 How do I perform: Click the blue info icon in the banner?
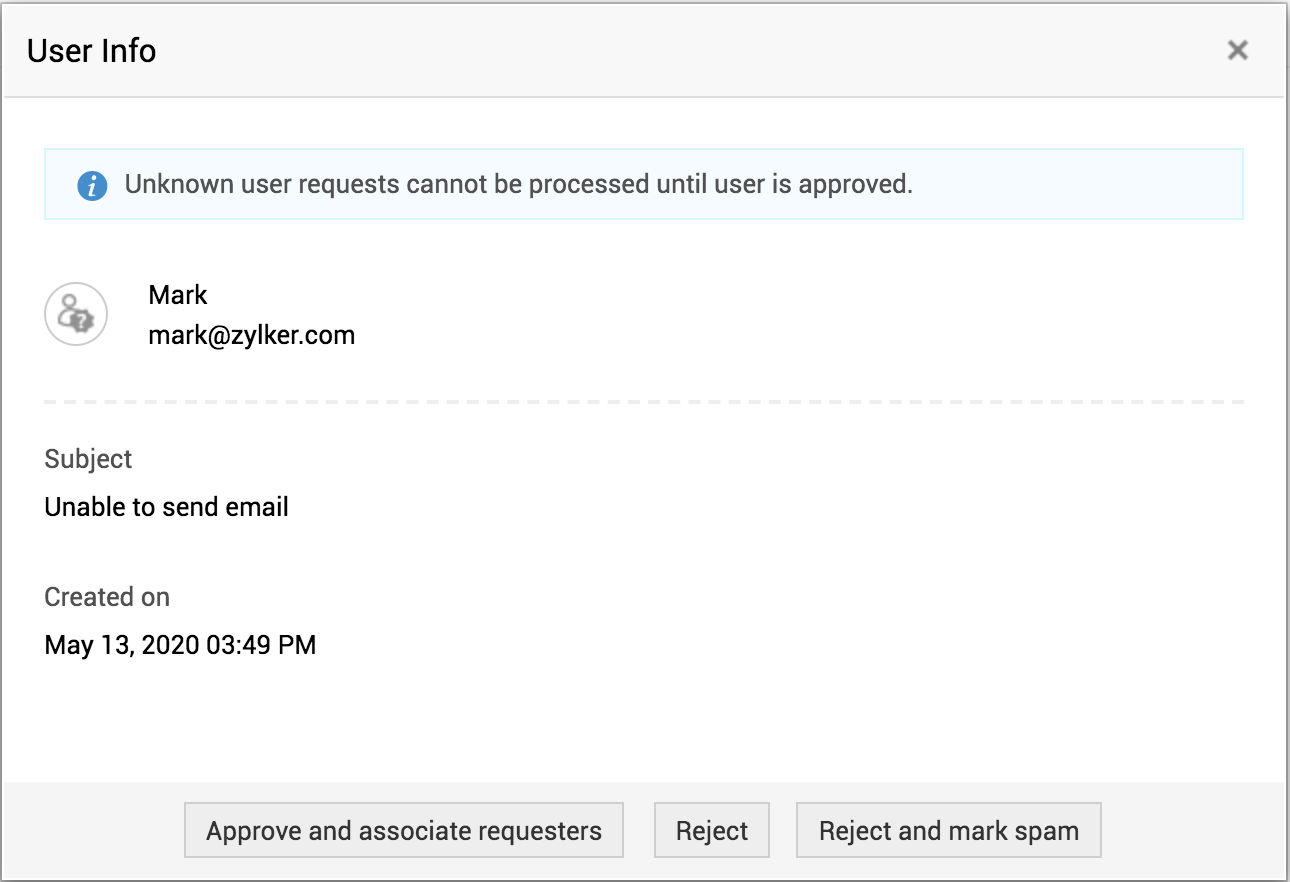(x=92, y=185)
